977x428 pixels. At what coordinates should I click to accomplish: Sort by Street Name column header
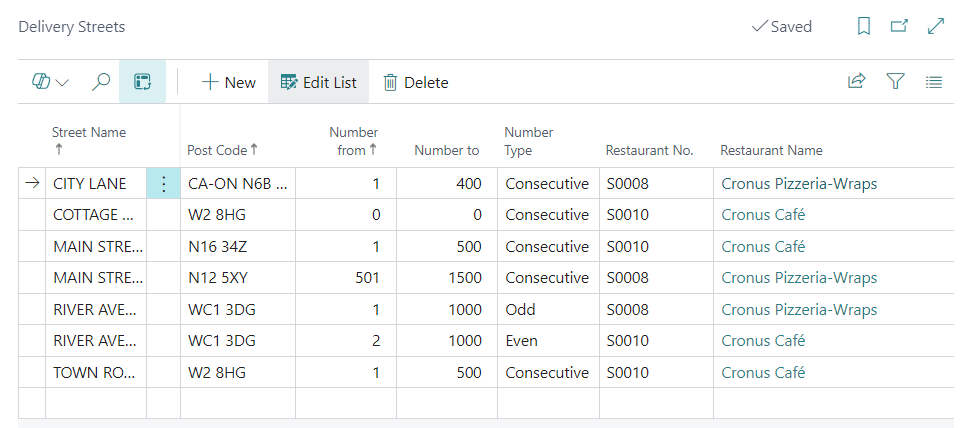point(88,132)
